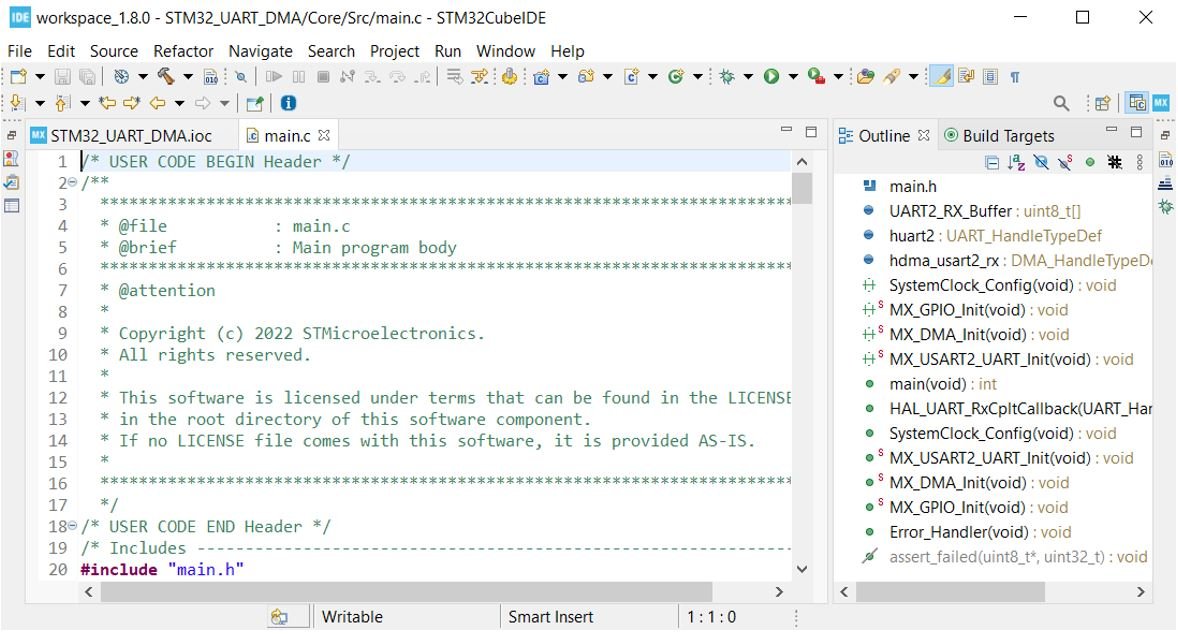This screenshot has width=1178, height=634.
Task: Open the File menu
Action: point(20,51)
